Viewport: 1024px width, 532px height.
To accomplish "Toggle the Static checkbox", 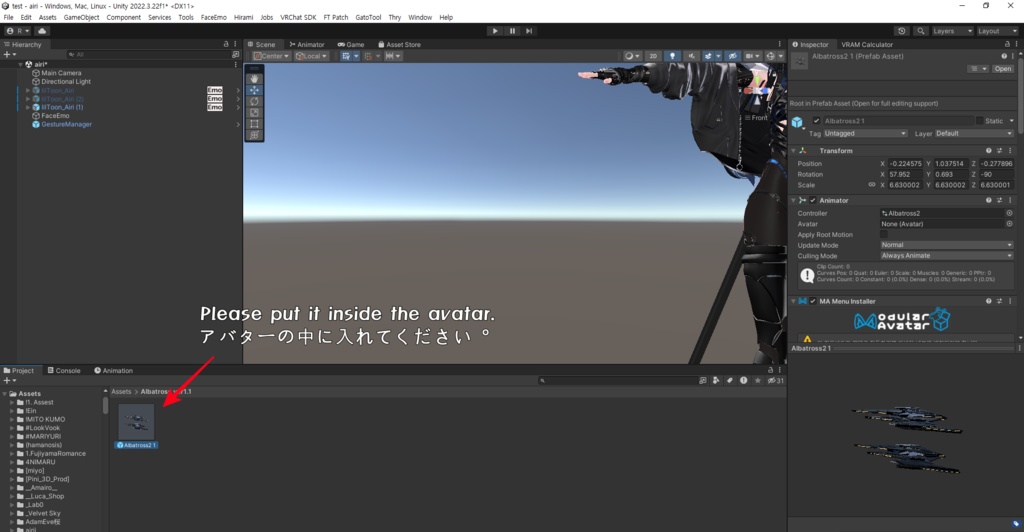I will coord(980,121).
